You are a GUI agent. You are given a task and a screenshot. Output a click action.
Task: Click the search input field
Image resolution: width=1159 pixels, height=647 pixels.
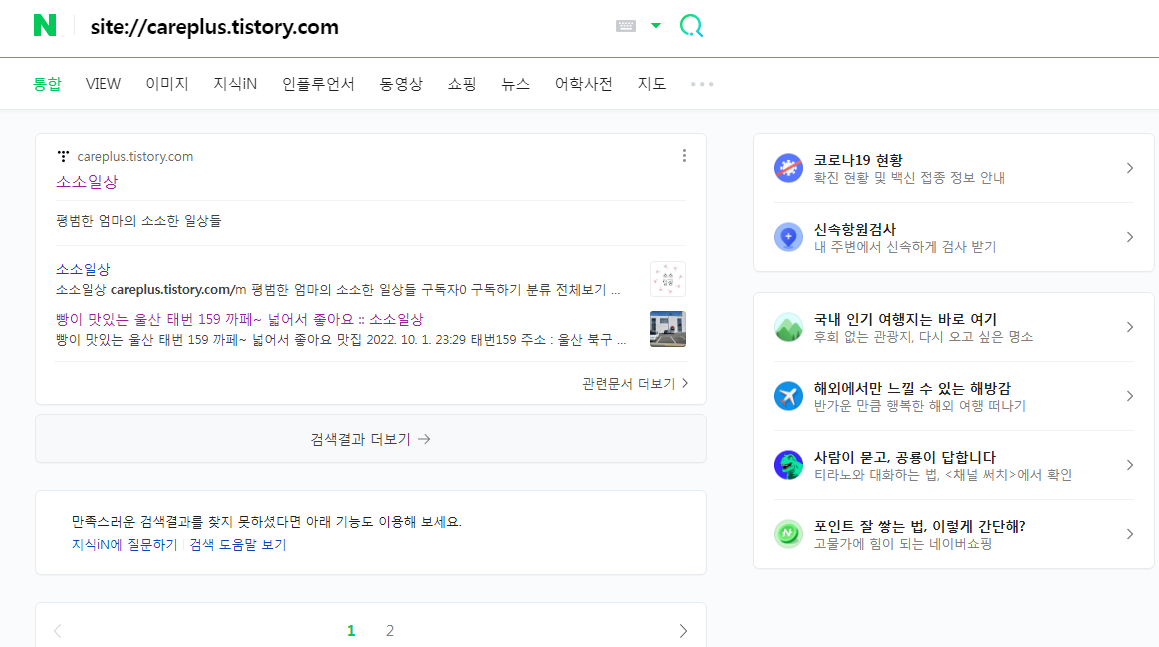pyautogui.click(x=340, y=27)
